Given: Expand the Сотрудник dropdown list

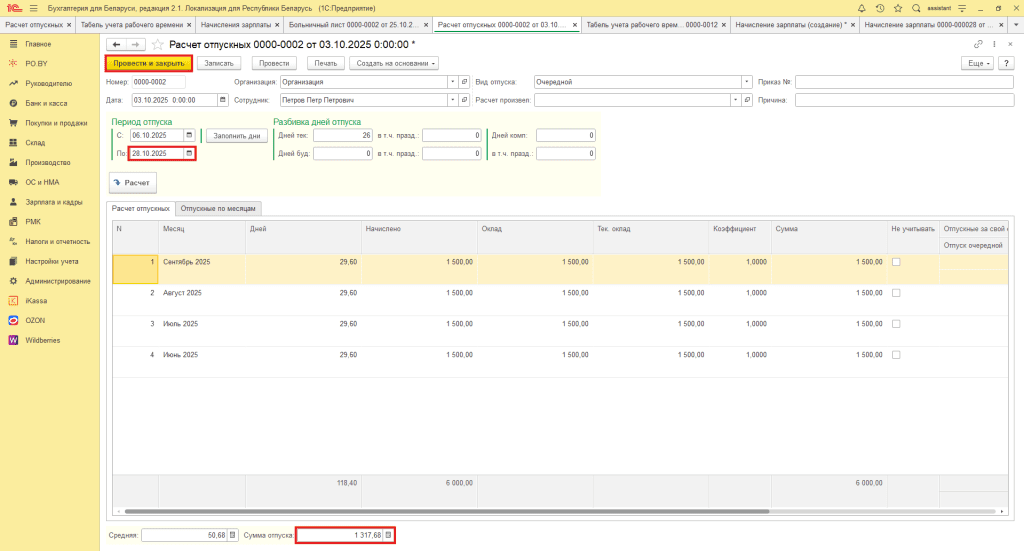Looking at the screenshot, I should pos(452,100).
